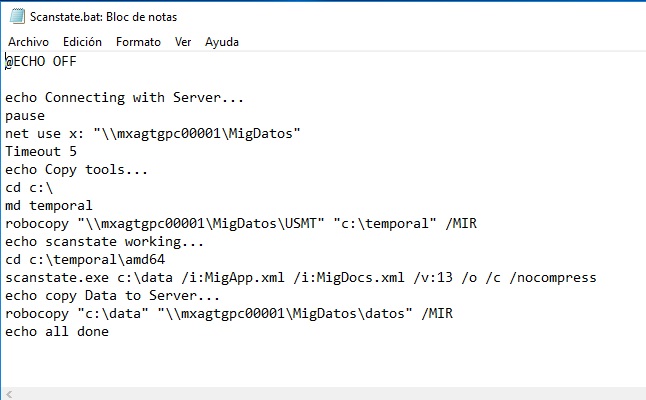Screen dimensions: 646x400
Task: Click the "net use x:" command line
Action: [x=153, y=134]
